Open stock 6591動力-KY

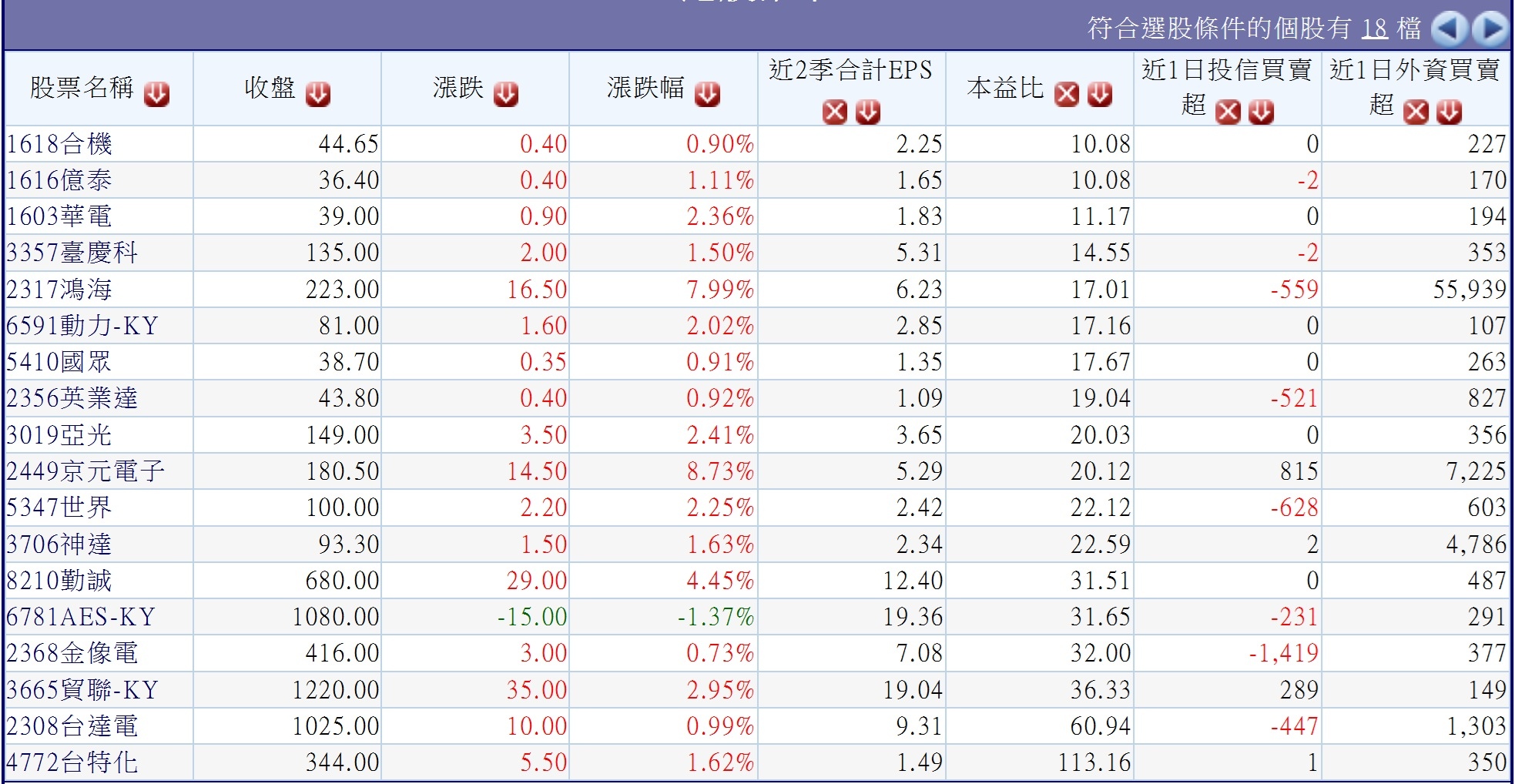tap(82, 326)
